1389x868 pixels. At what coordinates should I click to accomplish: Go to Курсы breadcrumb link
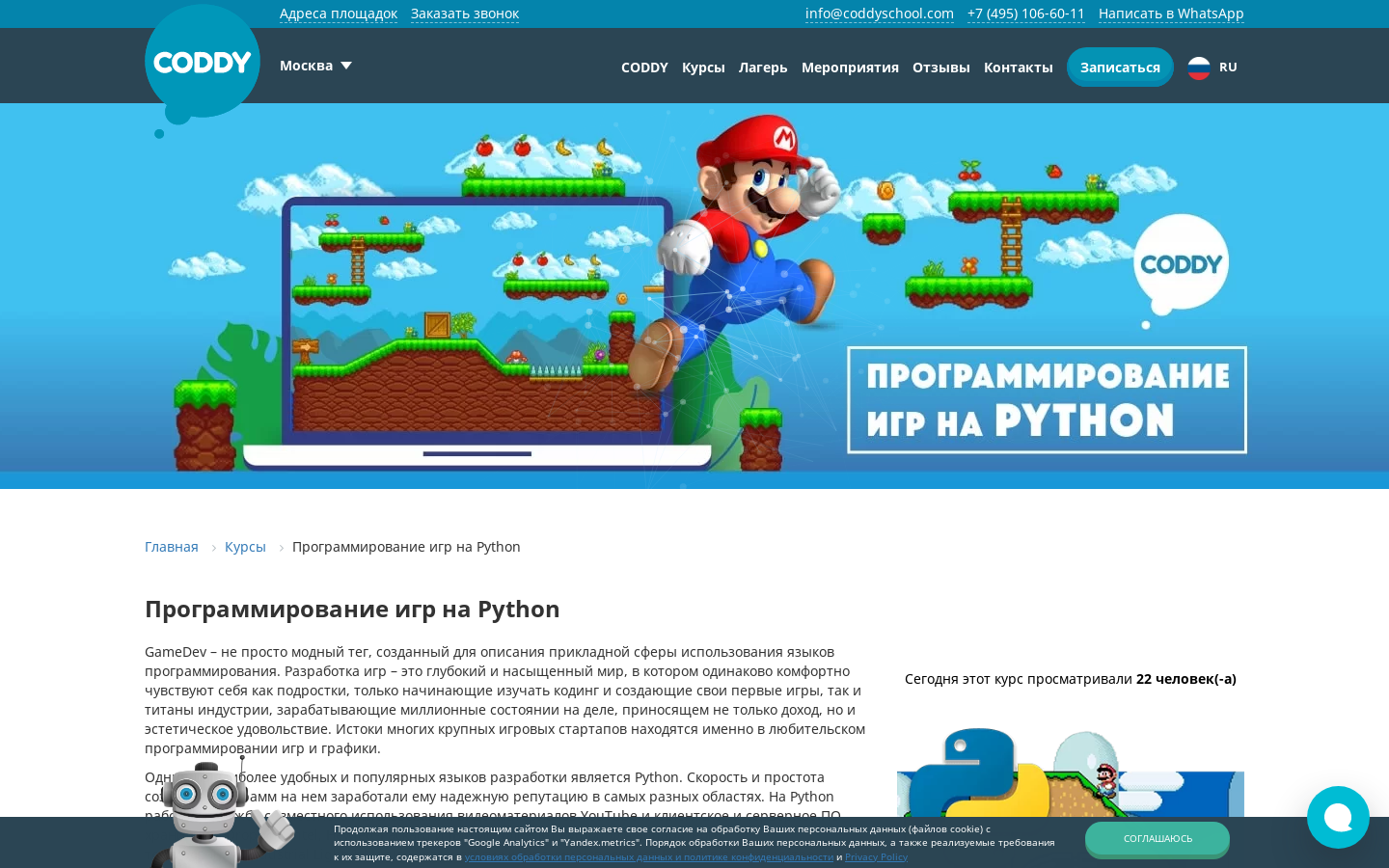click(x=245, y=547)
